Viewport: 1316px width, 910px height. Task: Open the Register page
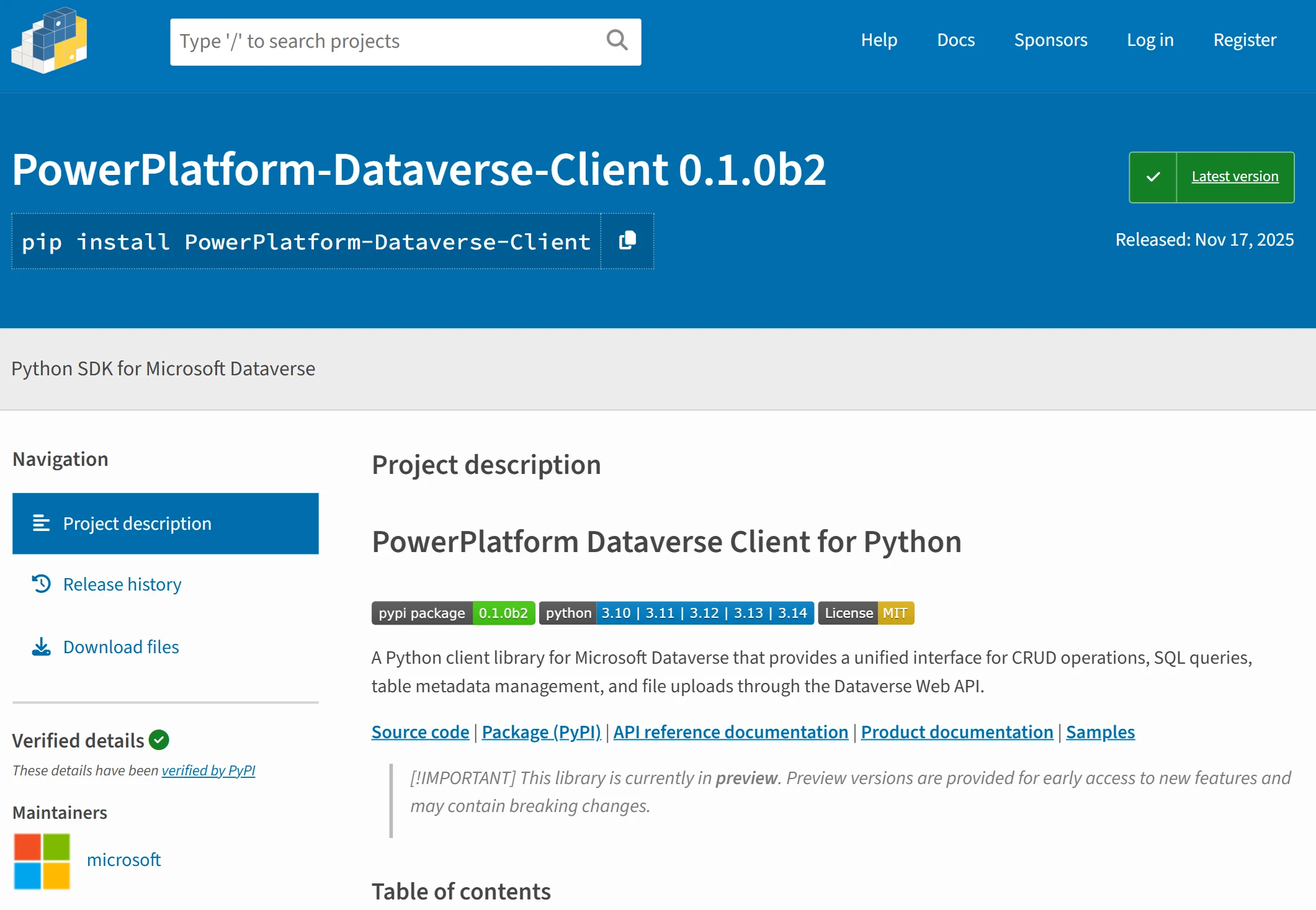[x=1244, y=40]
